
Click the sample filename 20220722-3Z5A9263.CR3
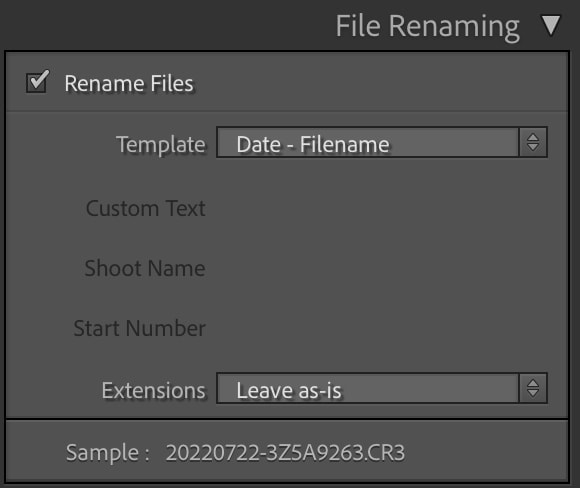(285, 452)
